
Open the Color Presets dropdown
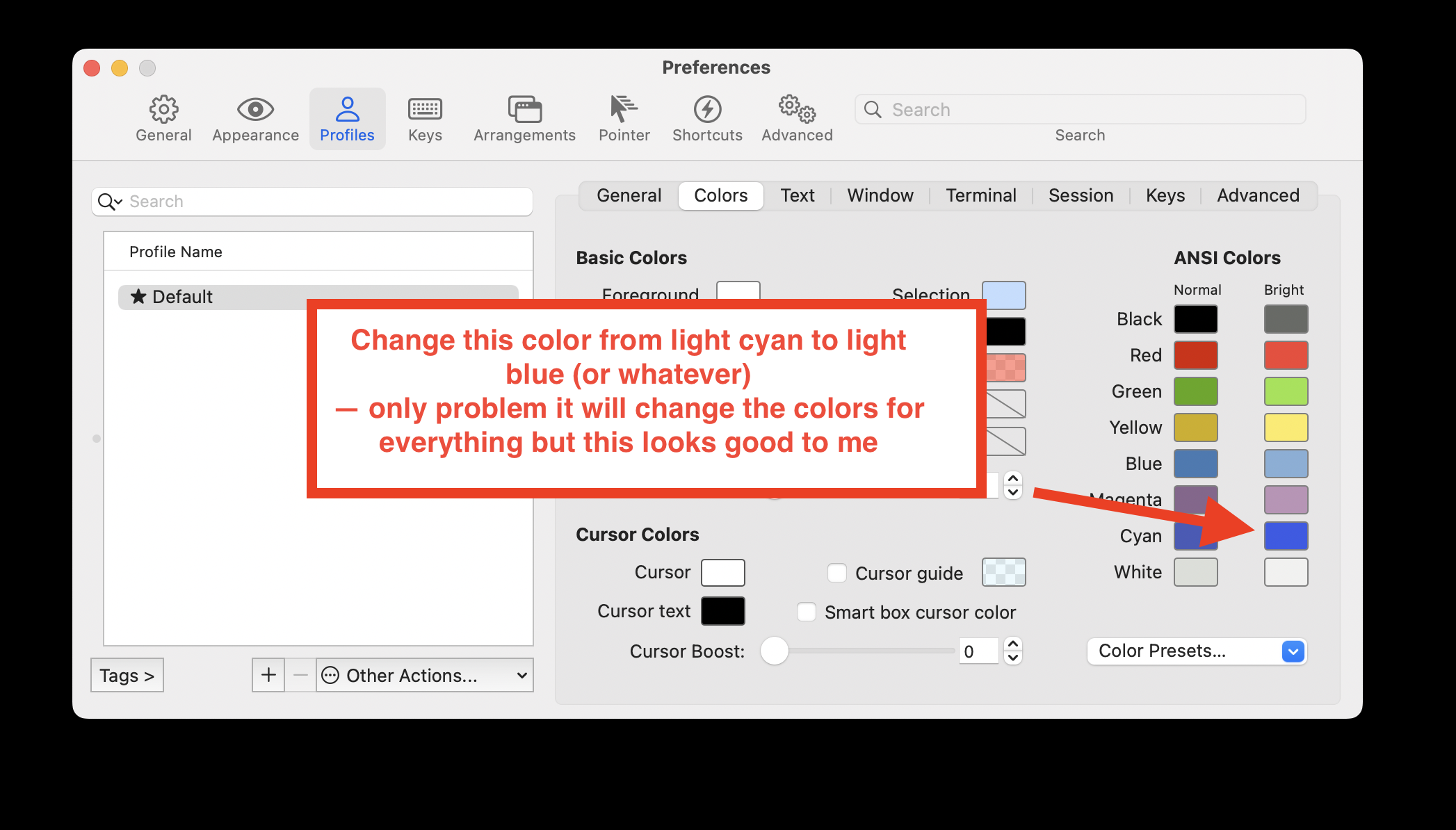click(1197, 651)
